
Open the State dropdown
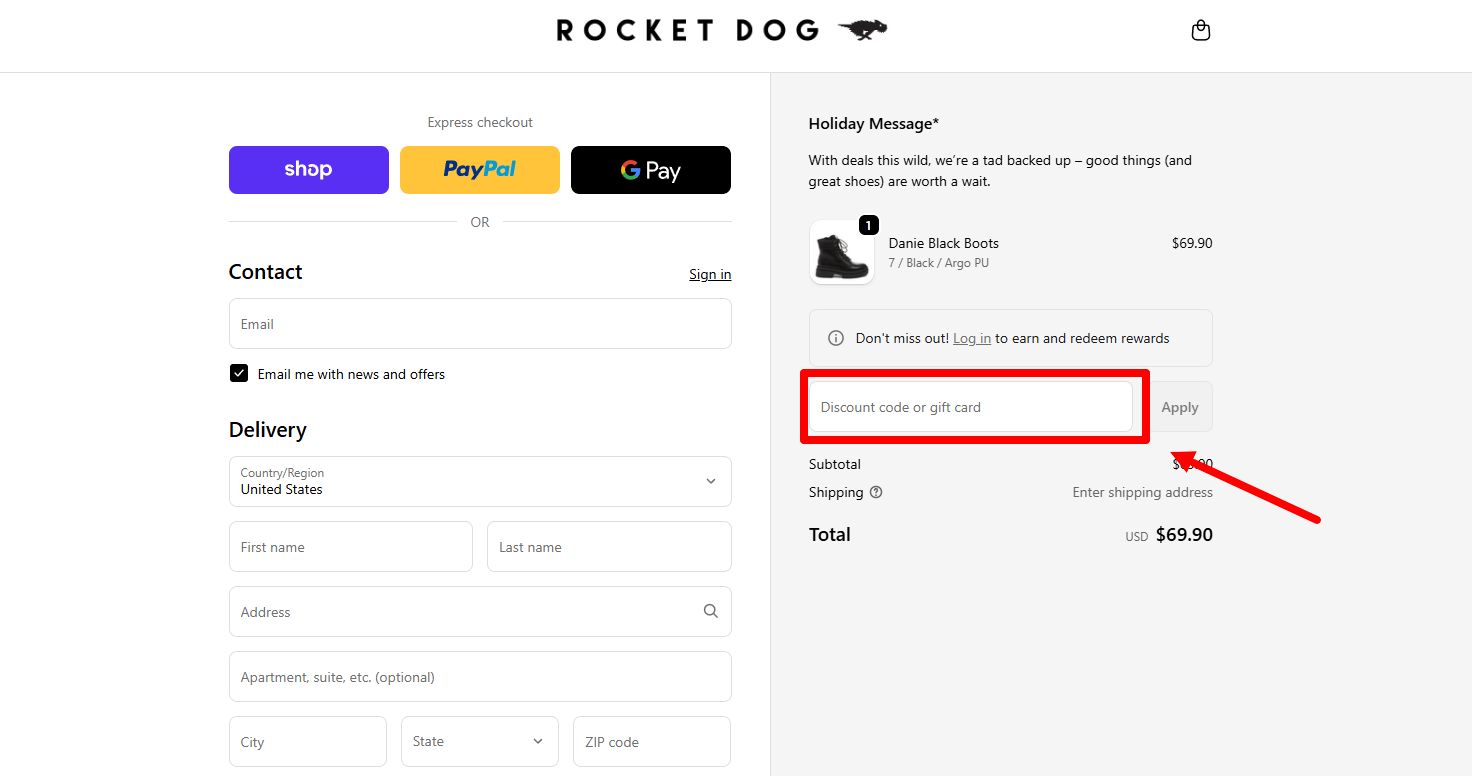coord(480,741)
